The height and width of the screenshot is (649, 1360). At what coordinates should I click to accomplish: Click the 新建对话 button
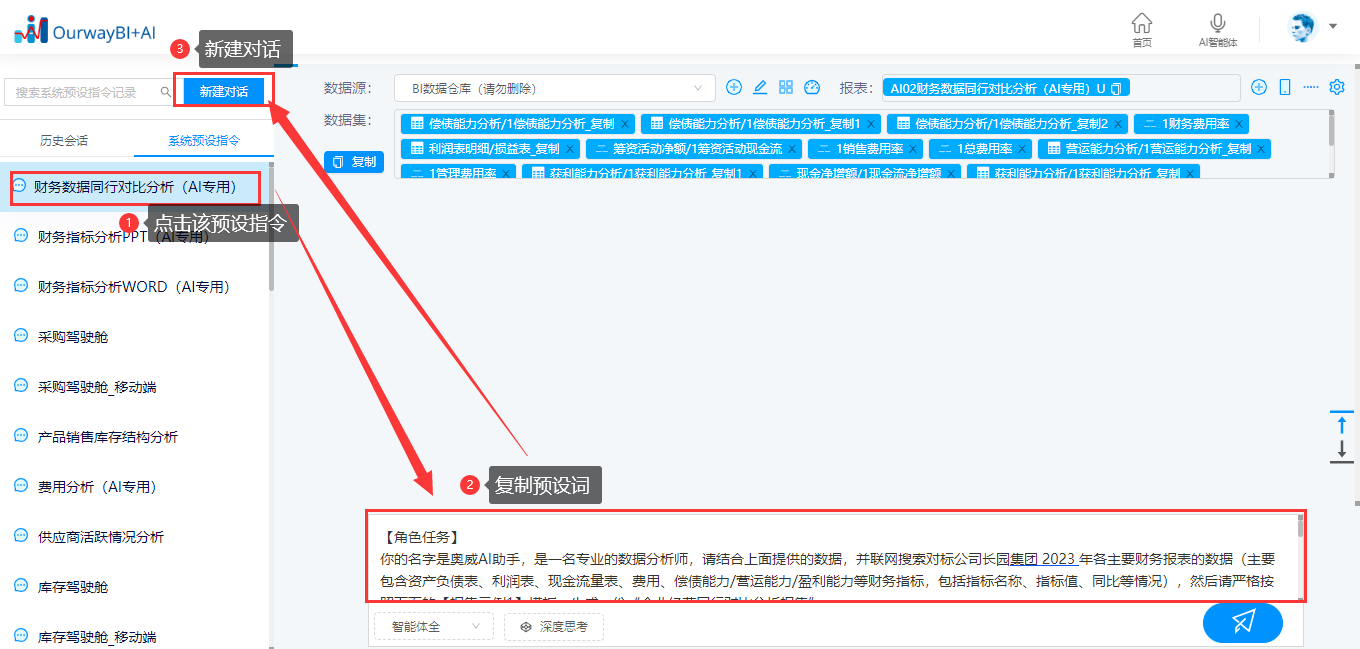[x=223, y=91]
